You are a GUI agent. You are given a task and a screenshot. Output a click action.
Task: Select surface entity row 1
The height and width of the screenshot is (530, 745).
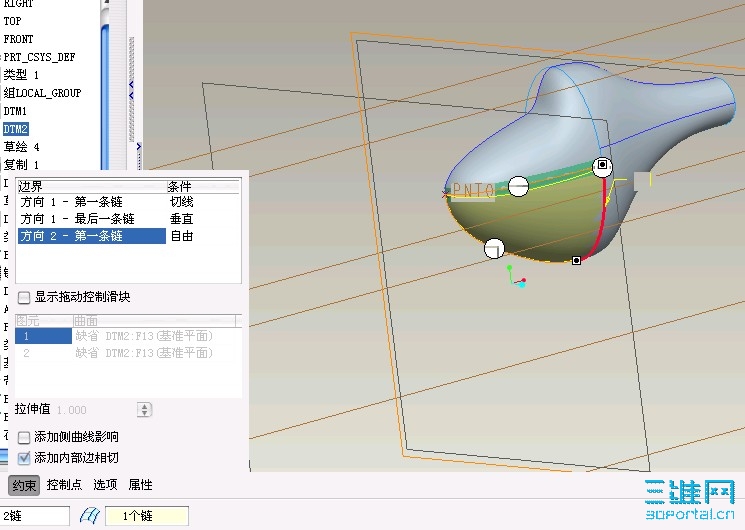[x=127, y=336]
